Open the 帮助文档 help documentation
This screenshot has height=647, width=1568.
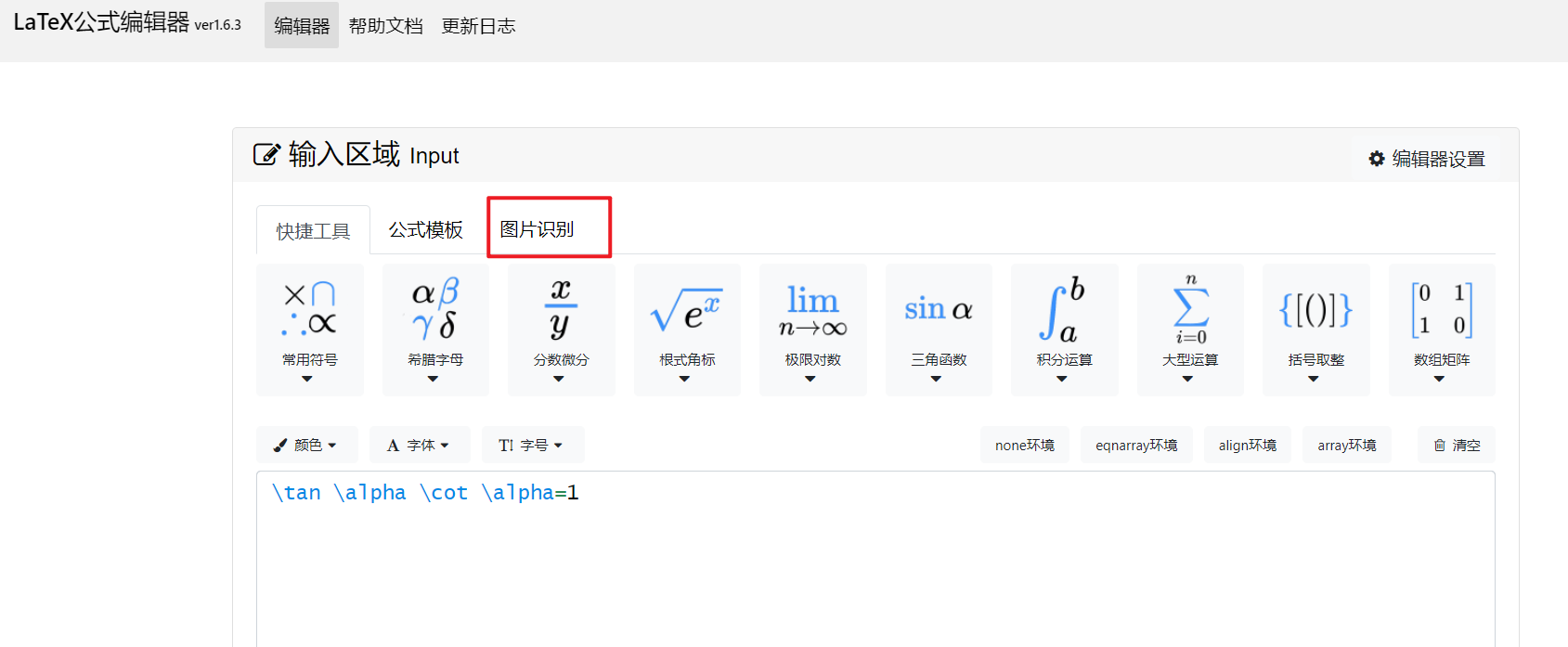(386, 25)
